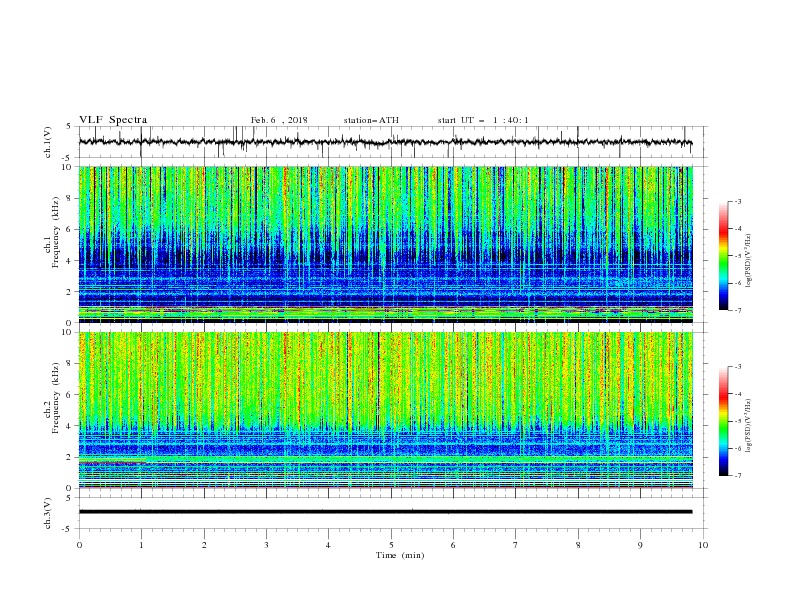Click the color bar next to ch.1 spectrogram
The height and width of the screenshot is (612, 792).
[724, 256]
